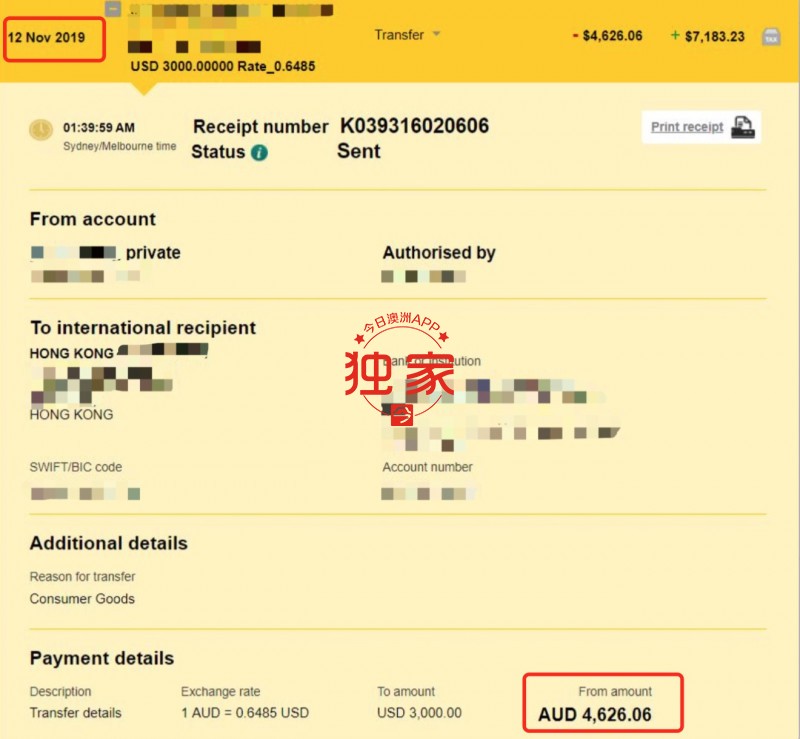
Task: Click the red exclusive watermark stamp
Action: (x=401, y=368)
